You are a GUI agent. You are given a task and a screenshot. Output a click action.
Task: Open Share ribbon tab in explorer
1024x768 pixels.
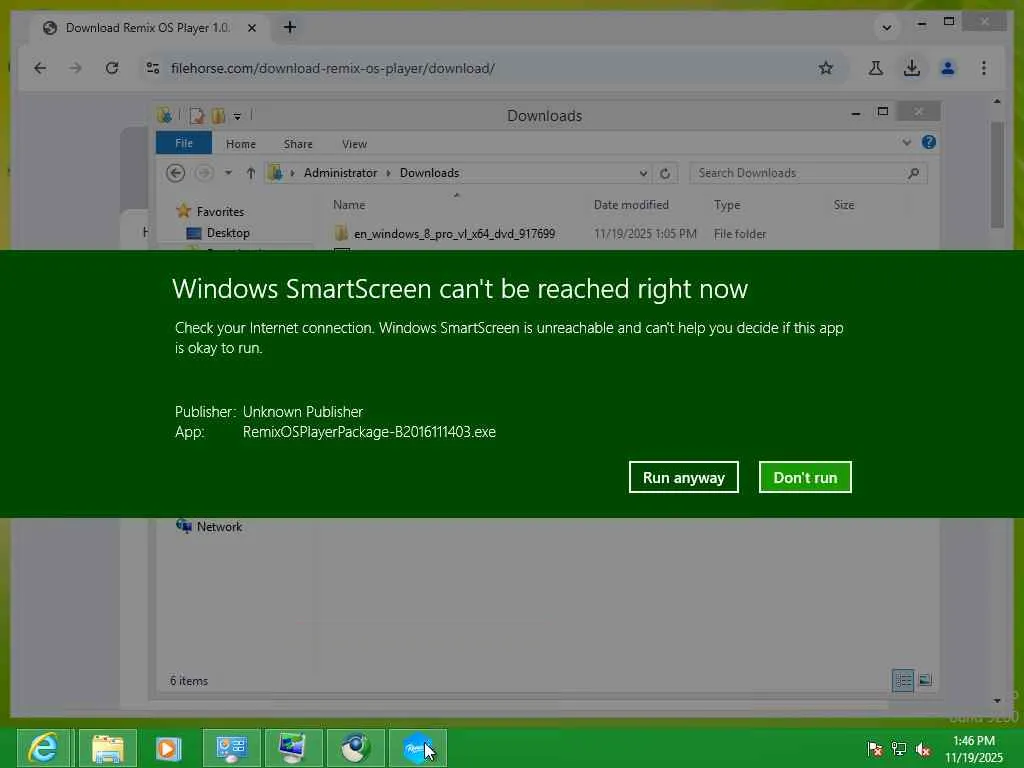point(298,144)
